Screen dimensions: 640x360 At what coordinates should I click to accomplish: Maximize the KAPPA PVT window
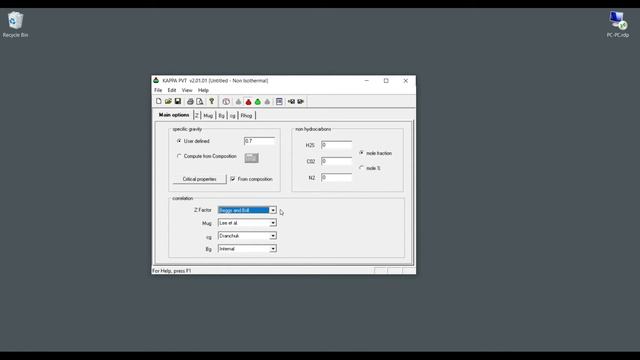click(x=386, y=81)
